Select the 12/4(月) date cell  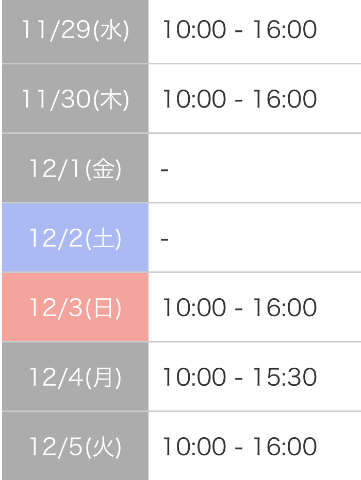(x=75, y=377)
